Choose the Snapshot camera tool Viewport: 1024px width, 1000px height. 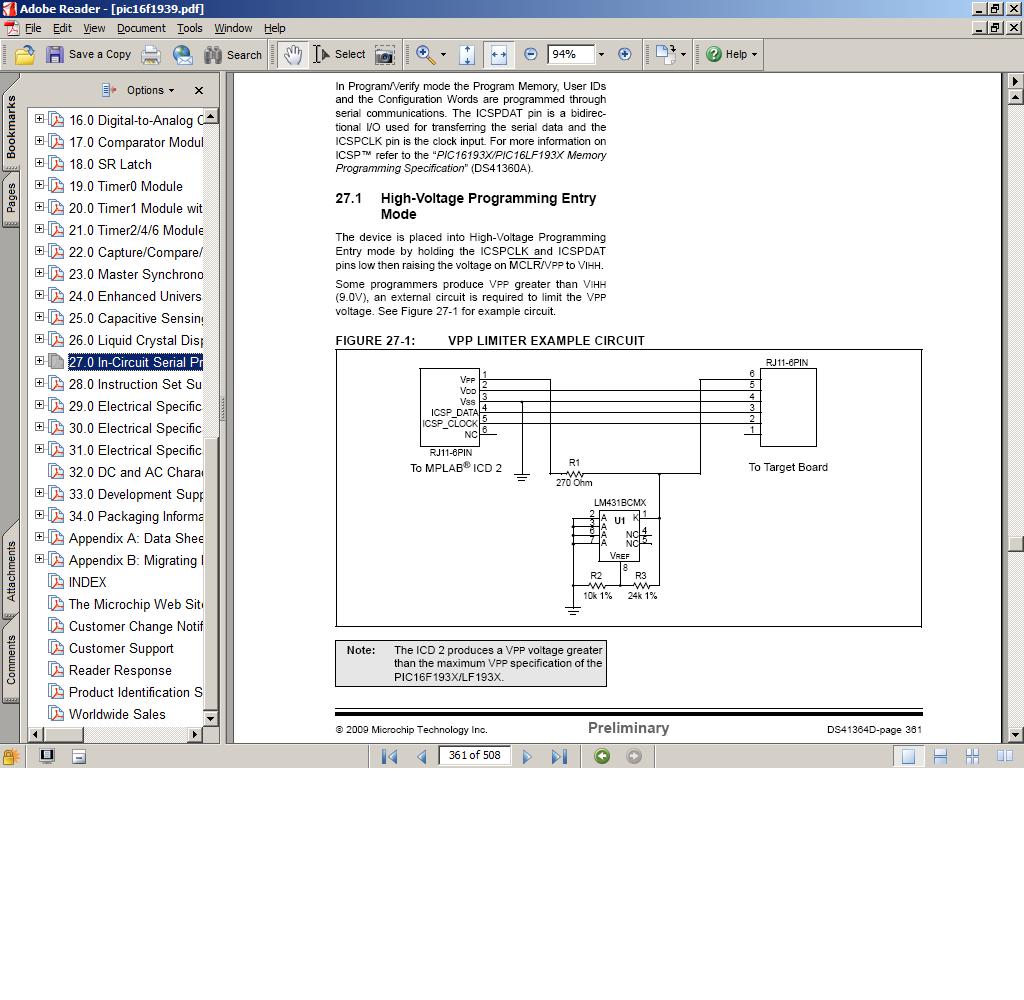385,55
